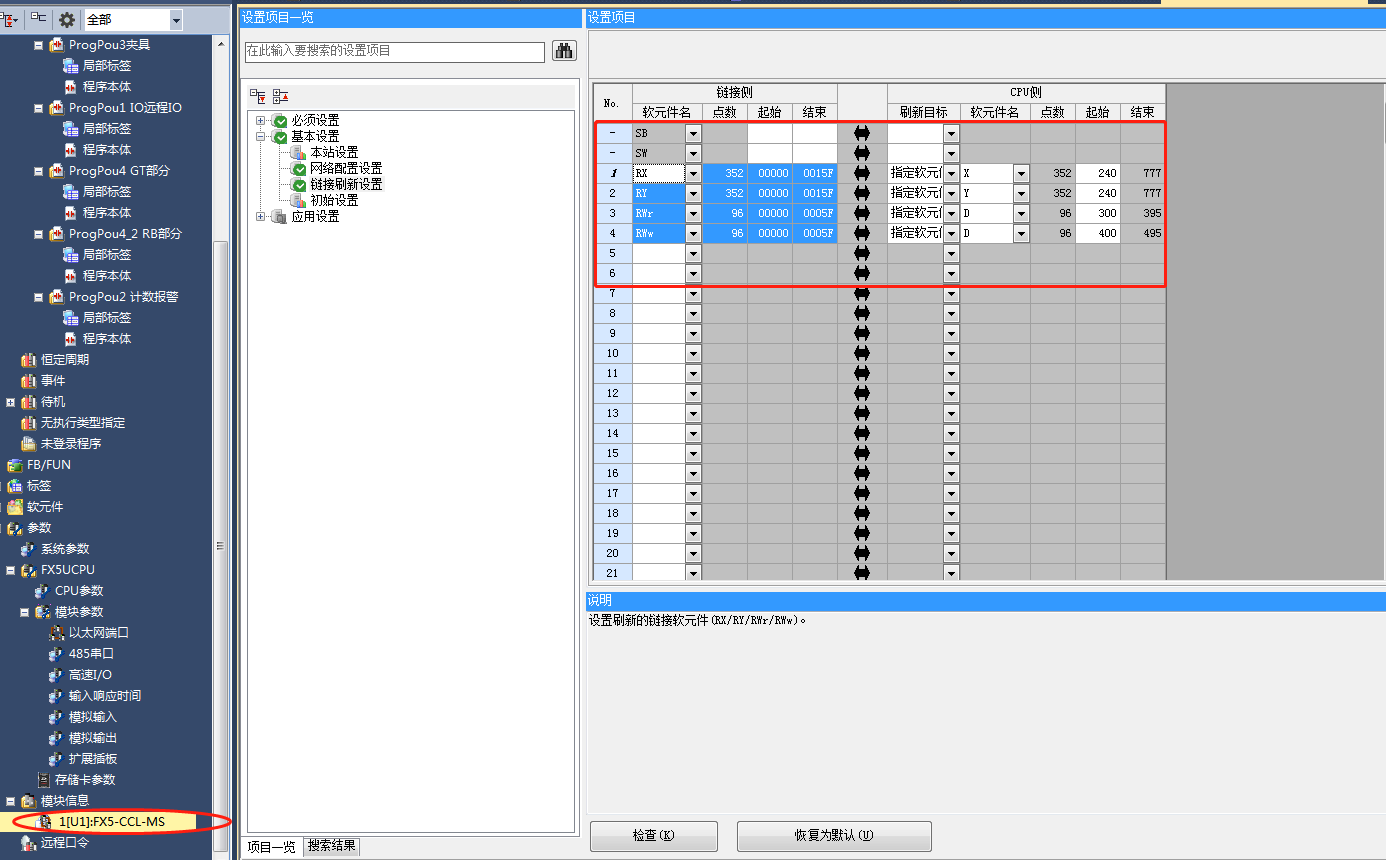Open the RX link device name dropdown

[693, 173]
